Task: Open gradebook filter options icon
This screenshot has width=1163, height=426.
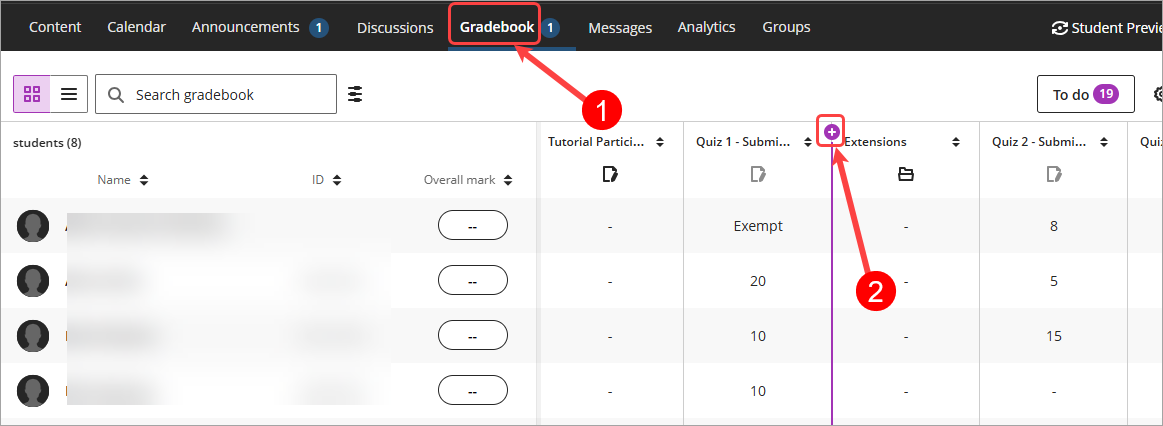Action: pos(355,94)
